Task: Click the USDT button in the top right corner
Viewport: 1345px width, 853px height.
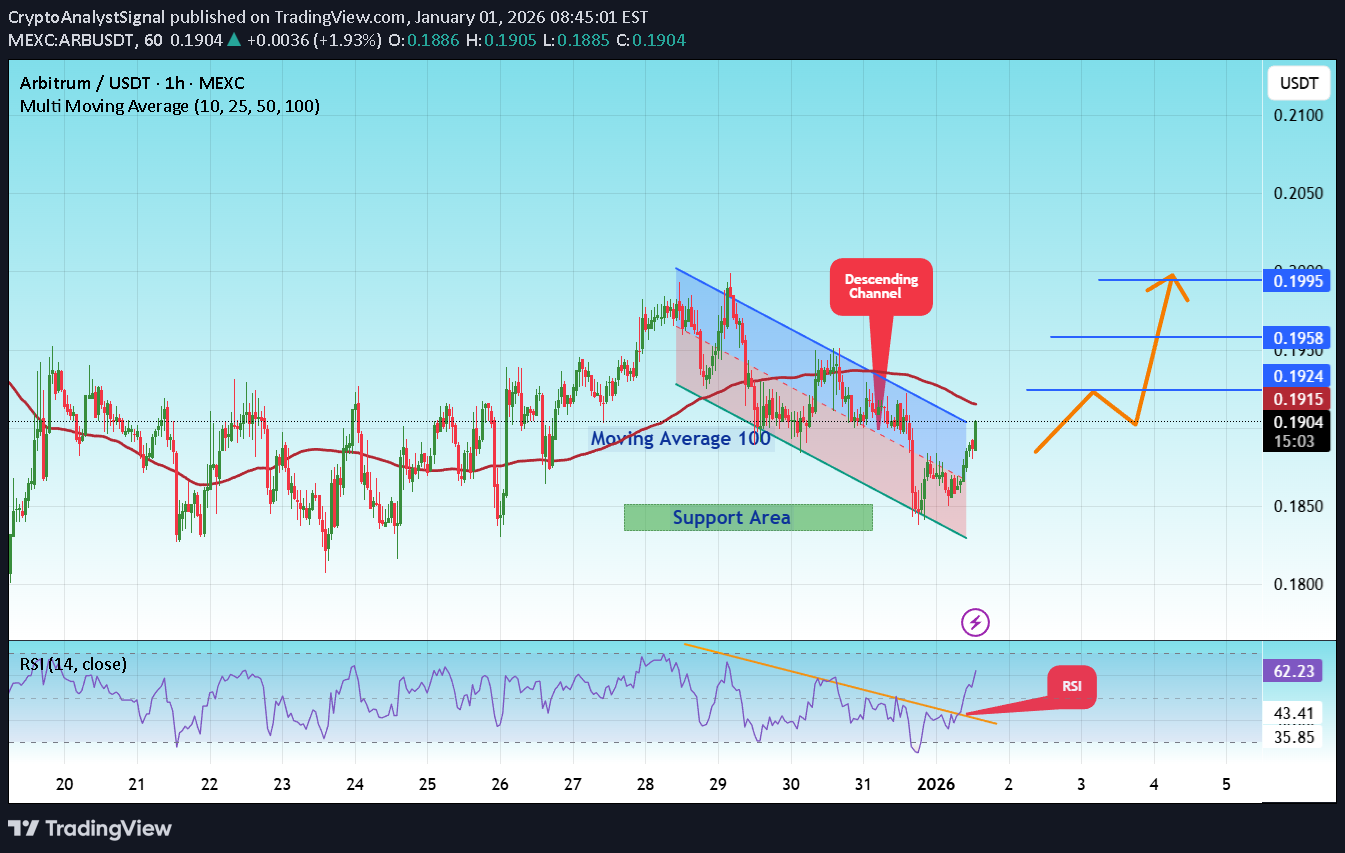Action: tap(1298, 83)
